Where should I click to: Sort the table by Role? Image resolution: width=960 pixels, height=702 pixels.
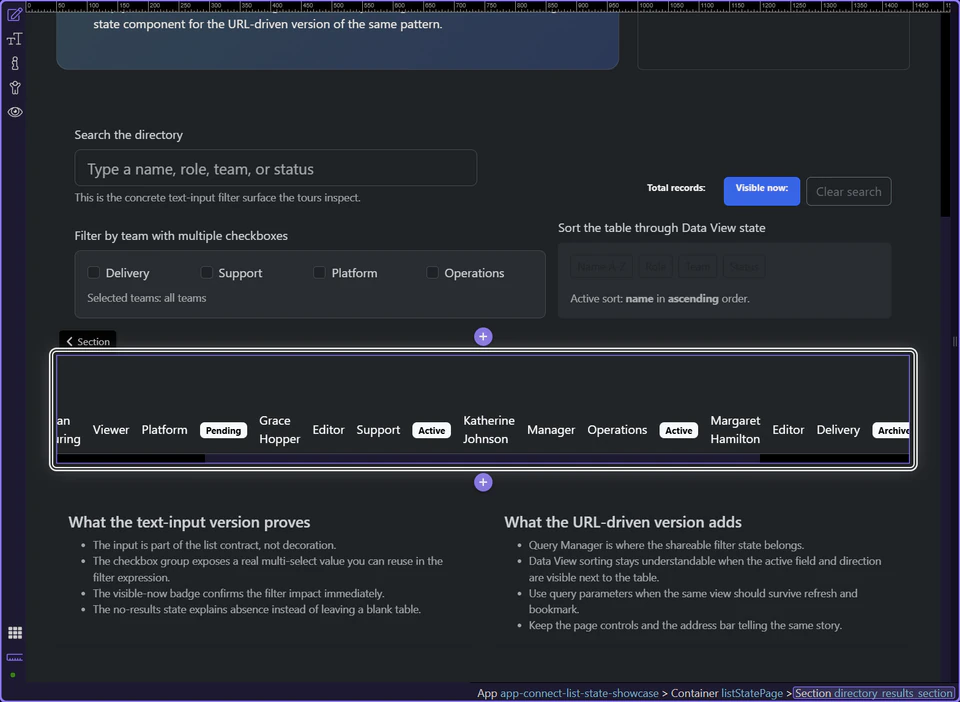click(x=655, y=267)
